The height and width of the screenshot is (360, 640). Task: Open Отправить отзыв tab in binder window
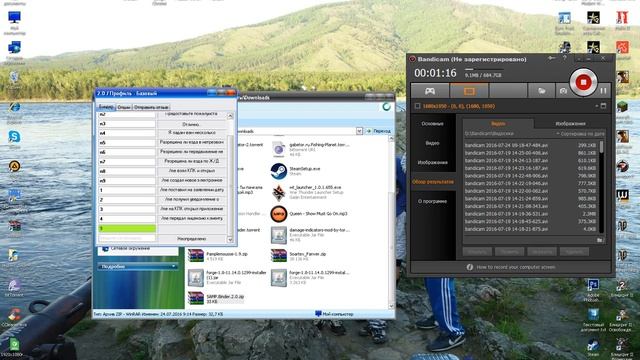pyautogui.click(x=151, y=107)
